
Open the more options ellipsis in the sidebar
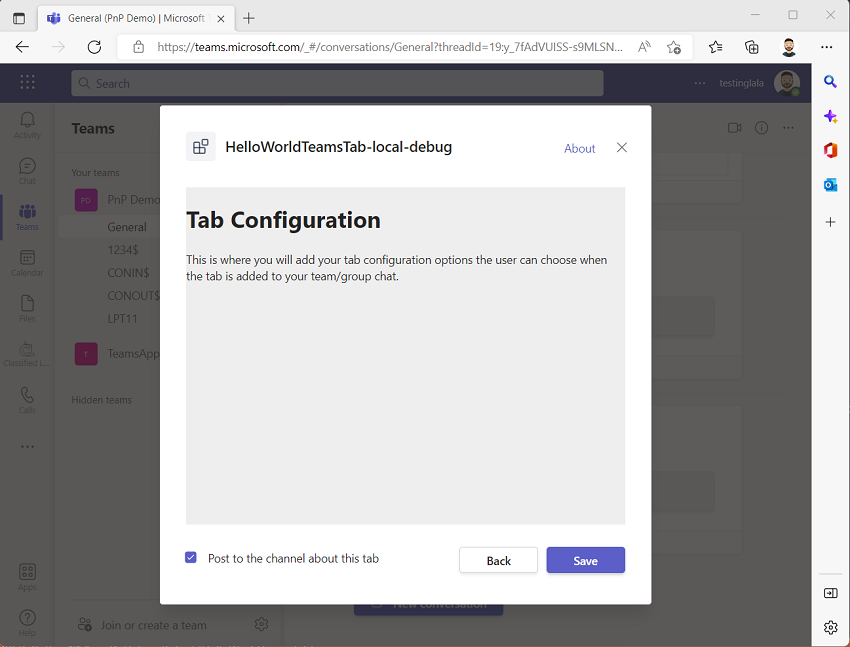click(27, 445)
